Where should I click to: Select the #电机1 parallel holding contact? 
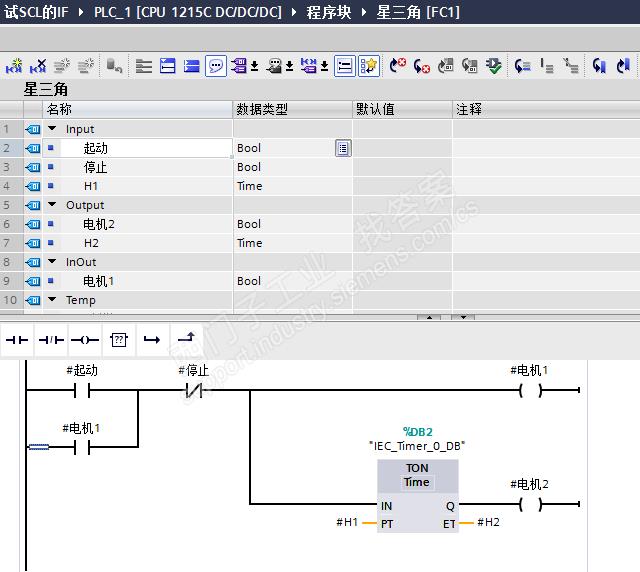pos(82,447)
